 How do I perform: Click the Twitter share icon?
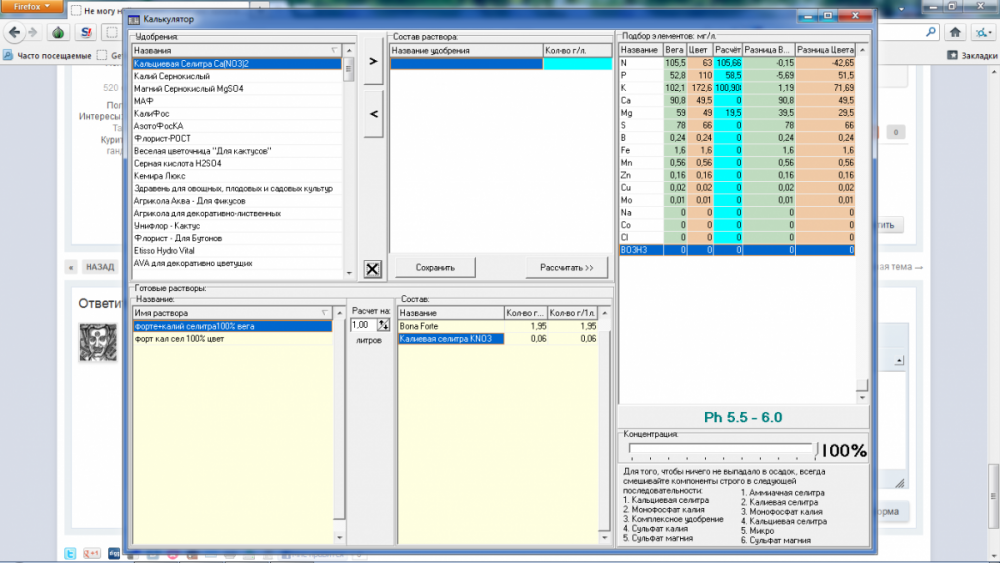coord(70,553)
